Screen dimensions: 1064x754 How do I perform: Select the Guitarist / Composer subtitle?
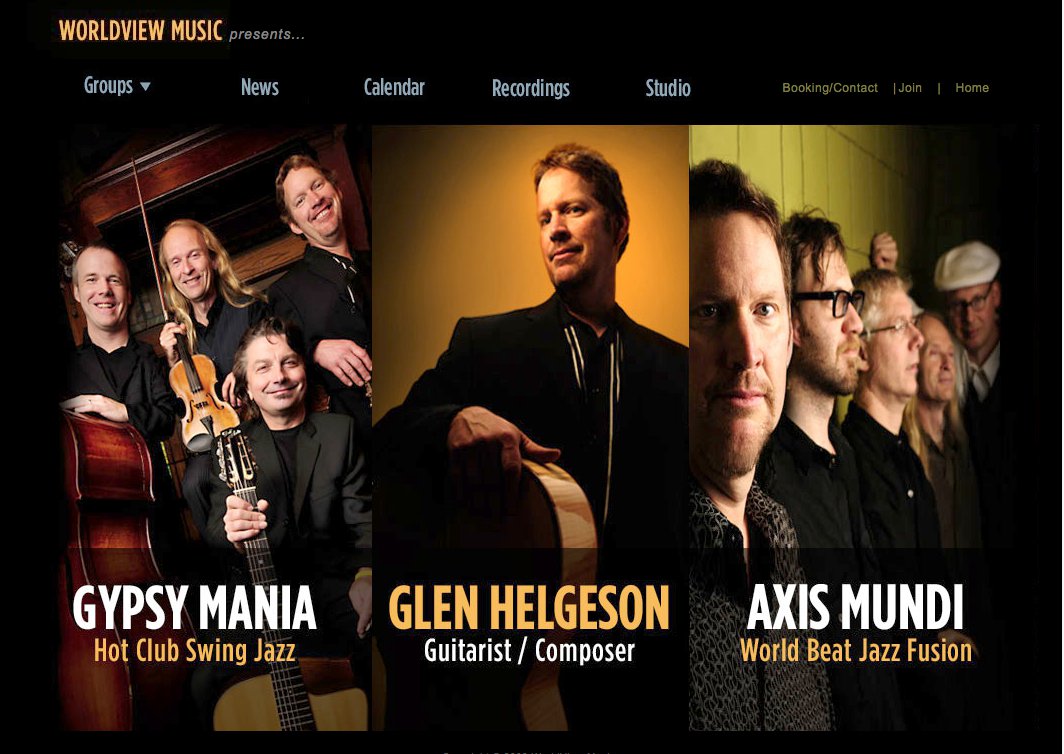pyautogui.click(x=529, y=650)
